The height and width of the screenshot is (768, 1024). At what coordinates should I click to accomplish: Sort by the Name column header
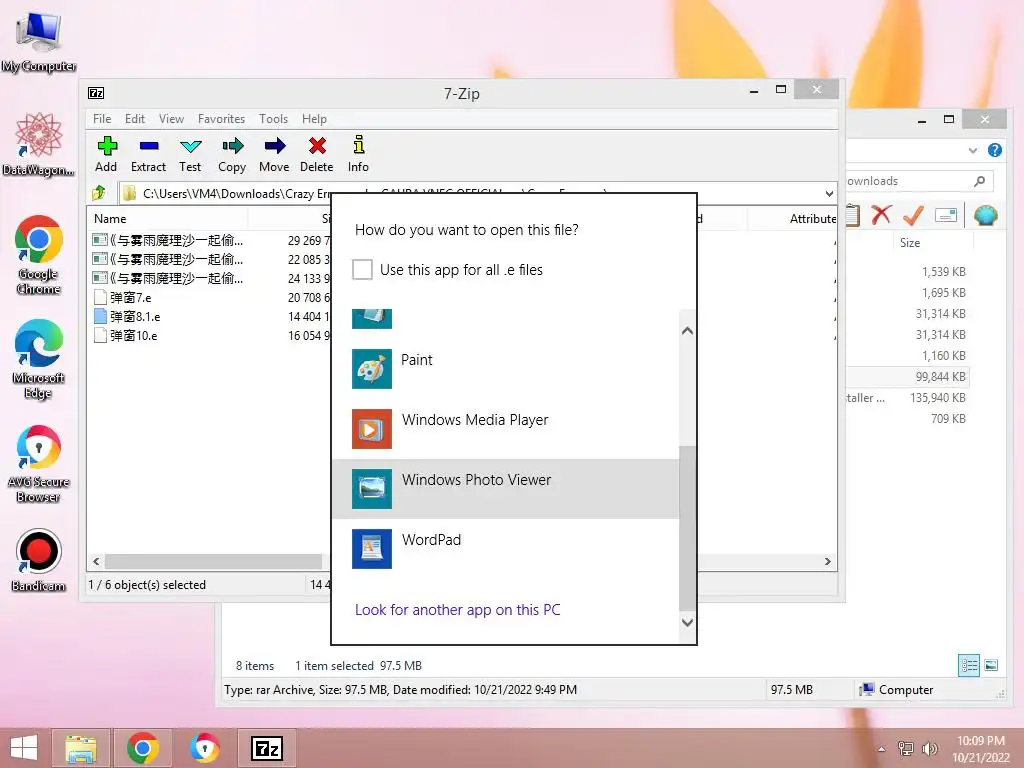tap(167, 219)
